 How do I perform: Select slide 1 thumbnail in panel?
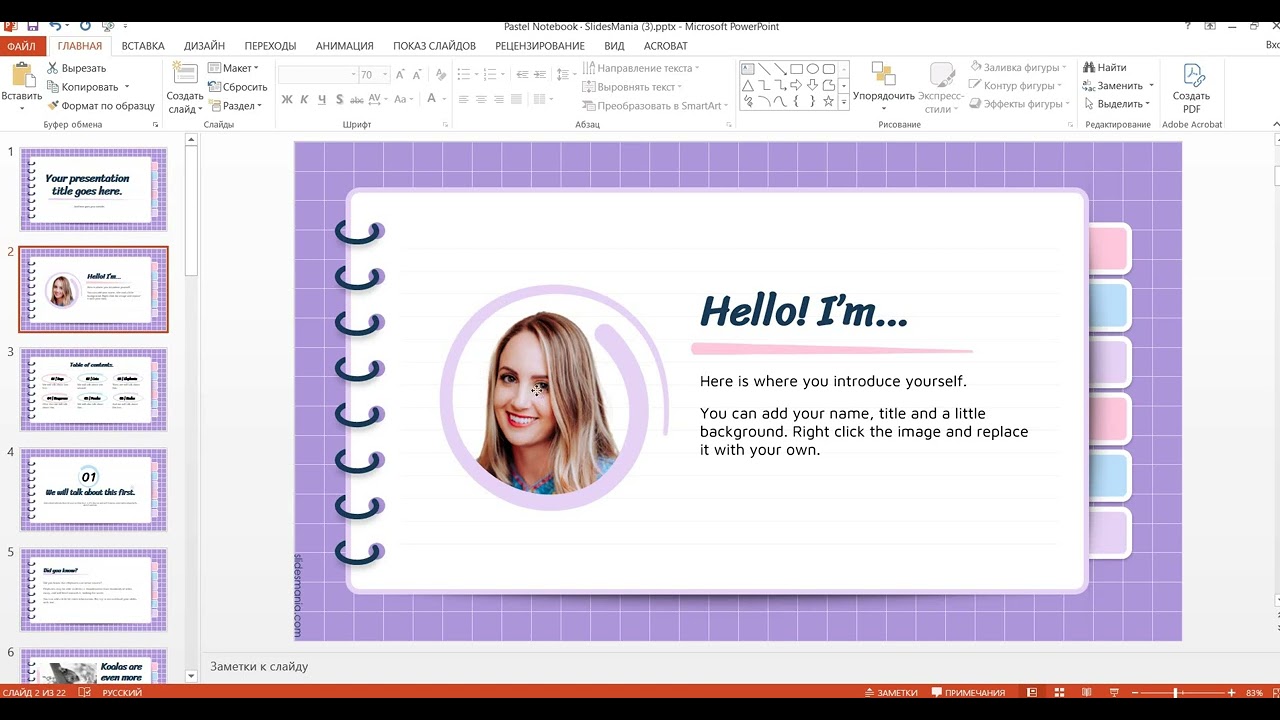(93, 189)
